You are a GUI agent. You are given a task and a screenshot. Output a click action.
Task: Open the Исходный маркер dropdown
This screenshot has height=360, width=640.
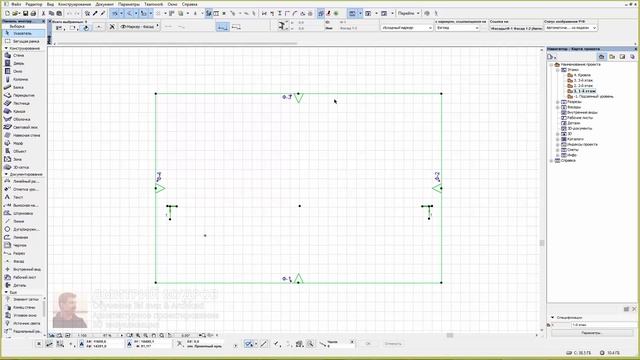[x=407, y=28]
